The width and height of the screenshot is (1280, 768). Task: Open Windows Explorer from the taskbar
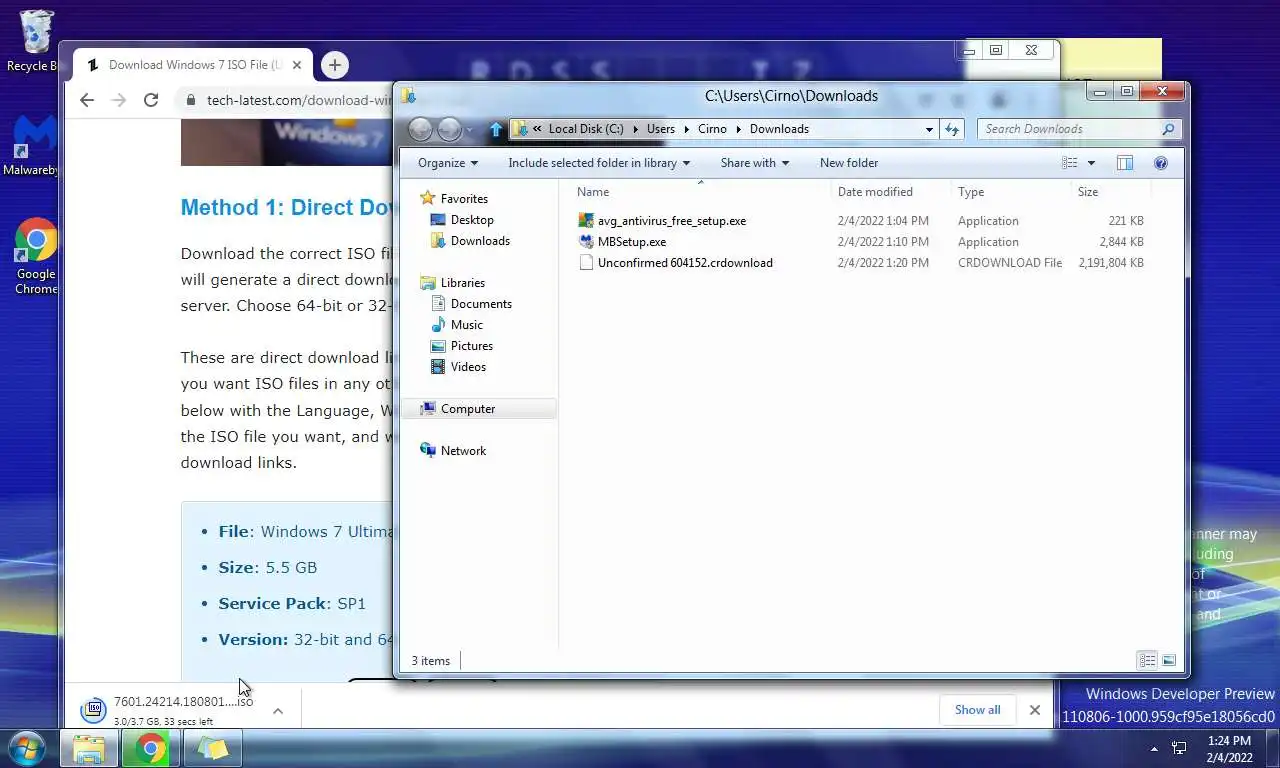tap(89, 748)
